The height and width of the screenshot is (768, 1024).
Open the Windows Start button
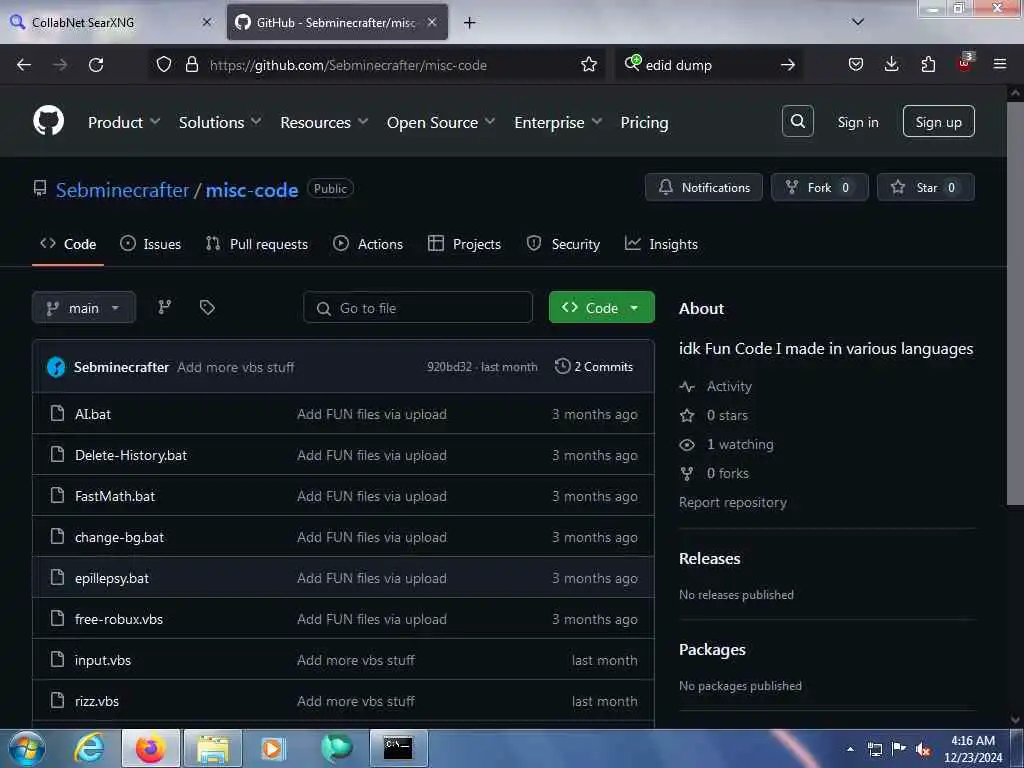(27, 748)
